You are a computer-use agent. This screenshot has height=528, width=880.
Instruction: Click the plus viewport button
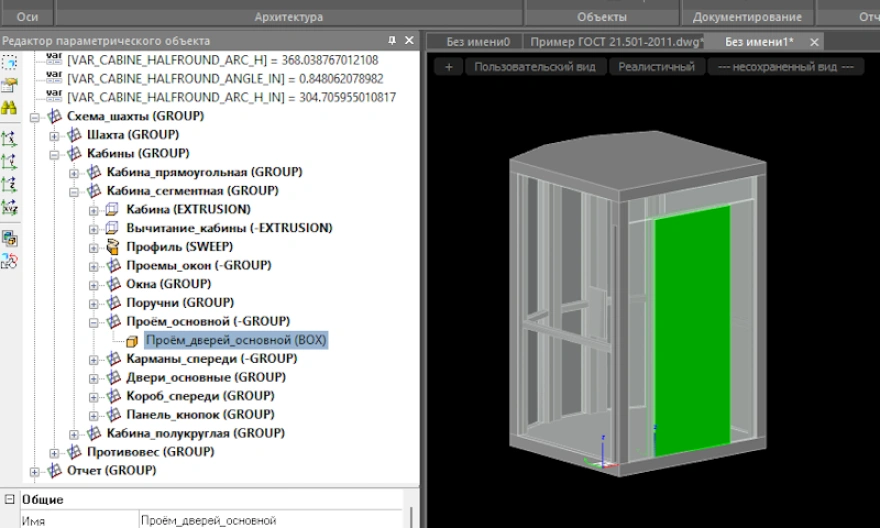tap(449, 67)
